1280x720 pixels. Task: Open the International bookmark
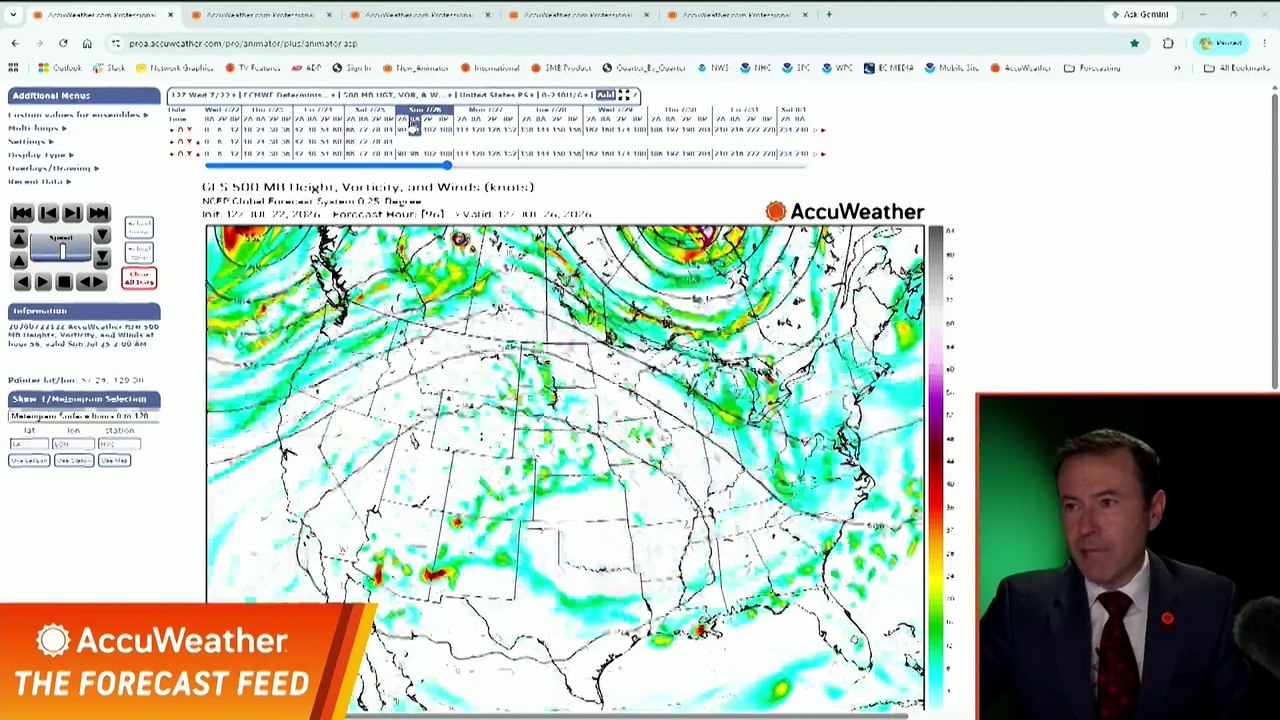(x=490, y=68)
